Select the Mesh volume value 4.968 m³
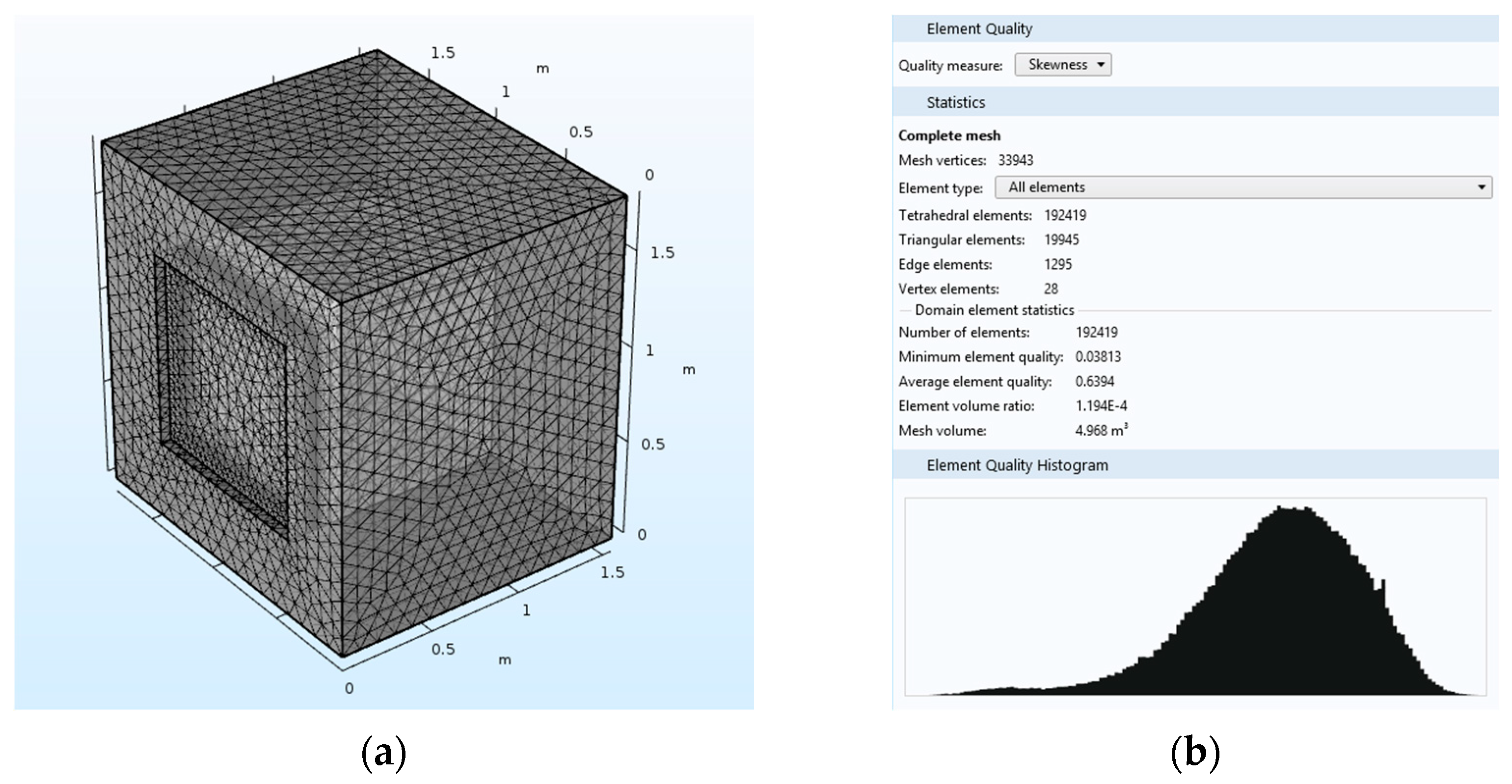The image size is (1512, 784). pos(1101,431)
